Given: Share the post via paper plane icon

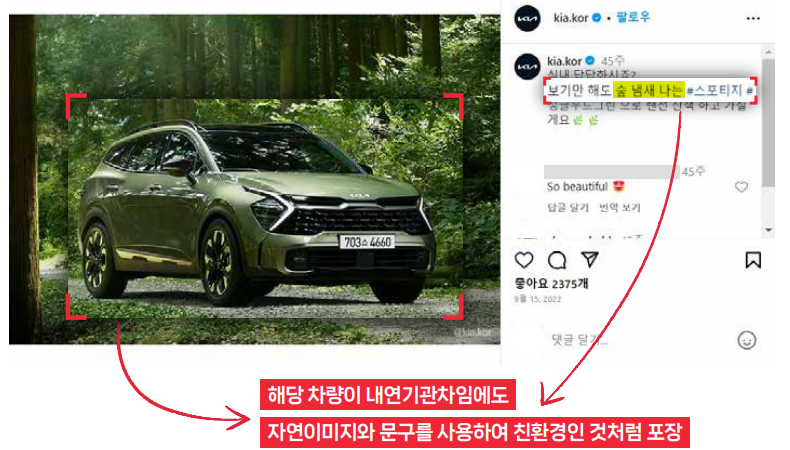Looking at the screenshot, I should [x=589, y=260].
